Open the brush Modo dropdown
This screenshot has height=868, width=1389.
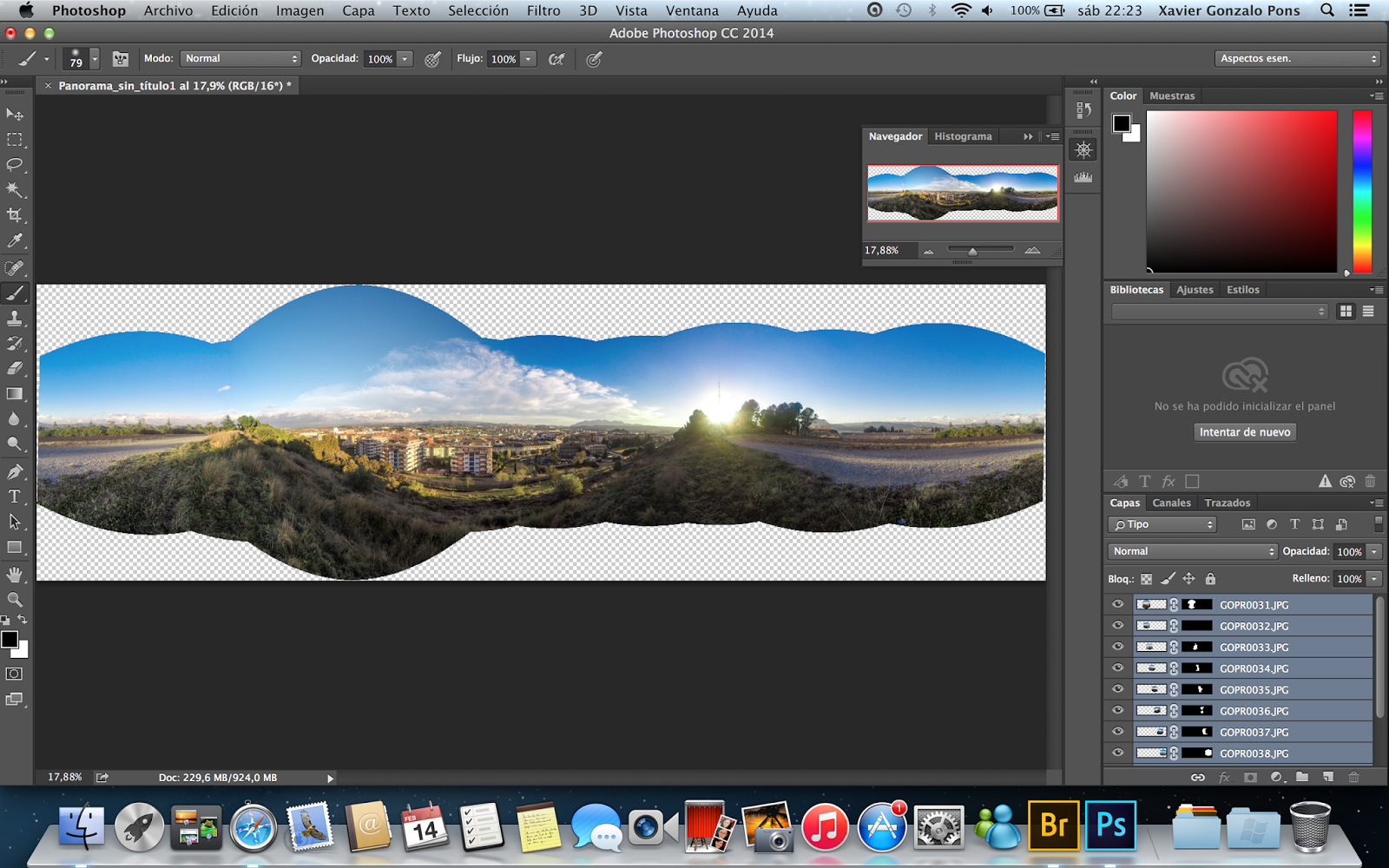click(240, 59)
